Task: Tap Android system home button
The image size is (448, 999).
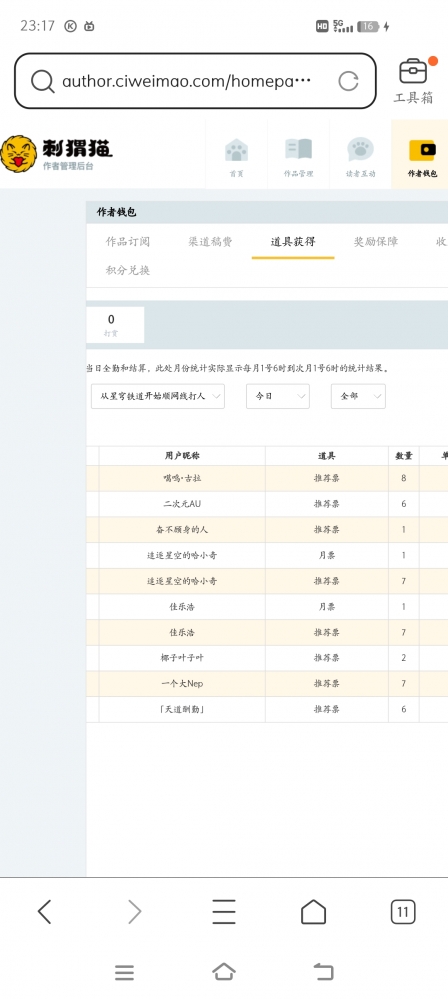Action: click(x=224, y=972)
